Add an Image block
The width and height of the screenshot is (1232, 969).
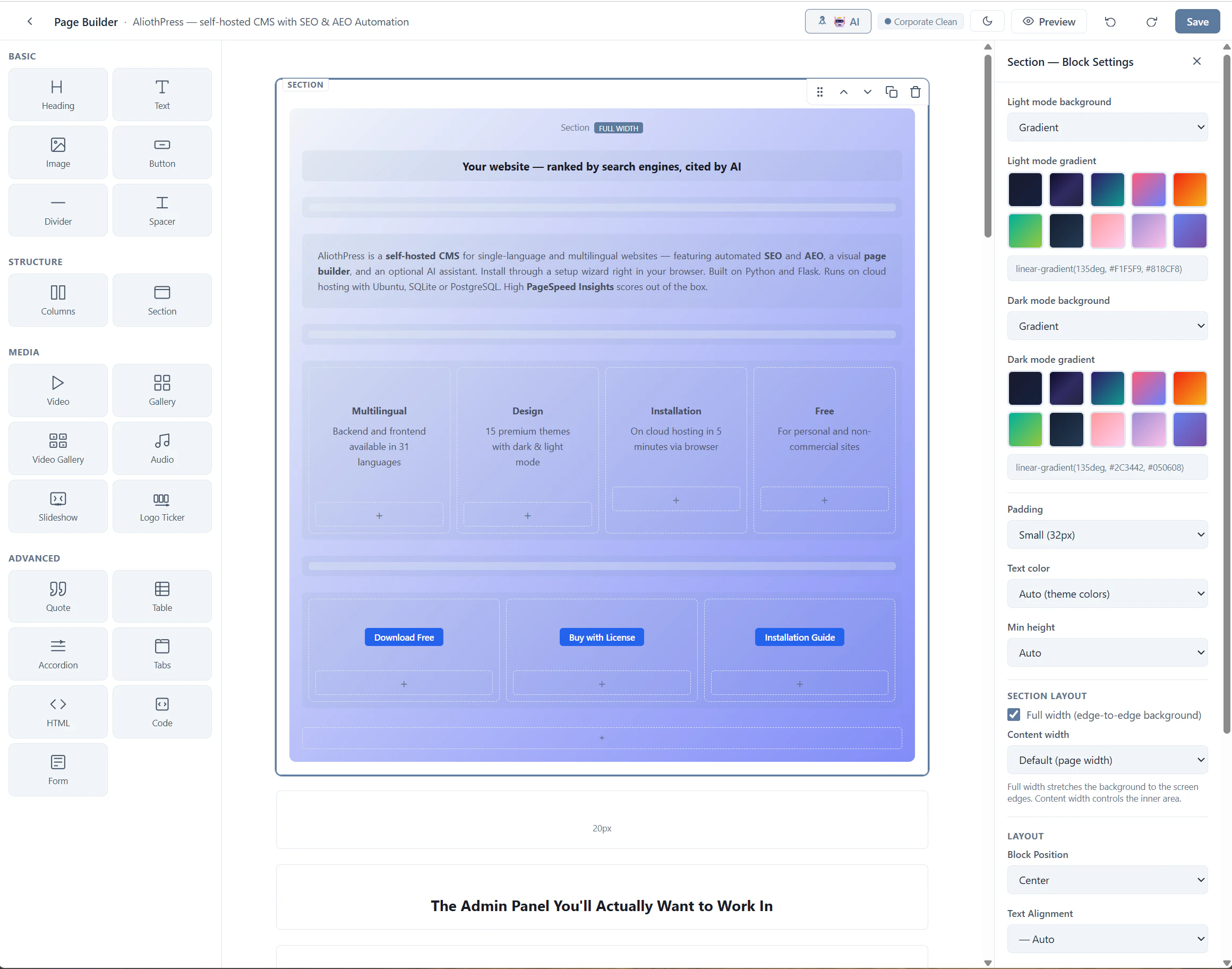point(57,152)
